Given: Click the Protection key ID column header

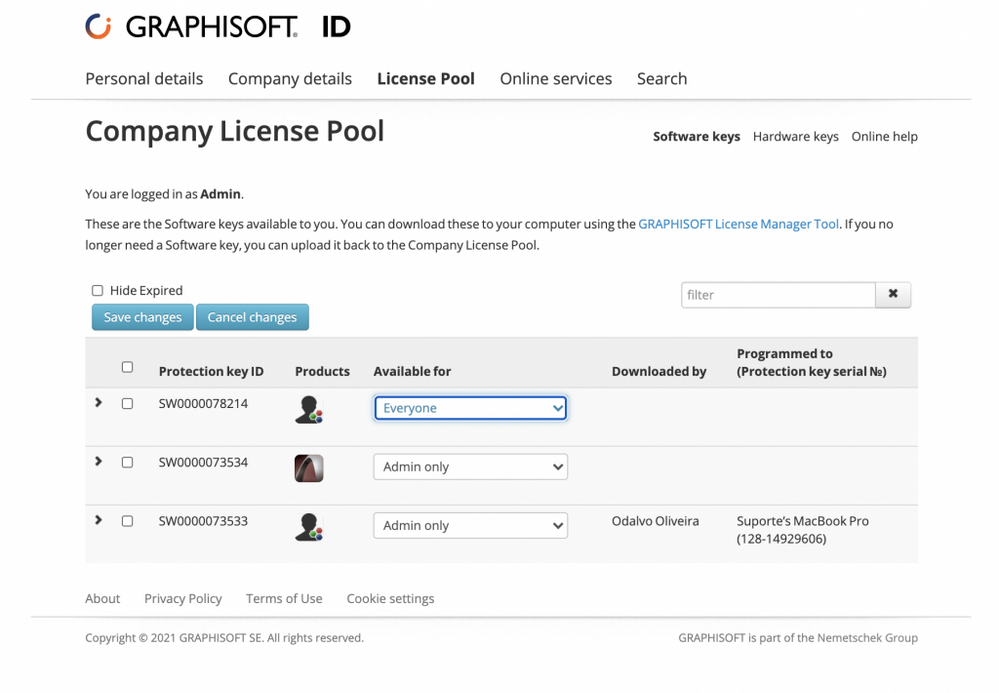Looking at the screenshot, I should (x=211, y=371).
